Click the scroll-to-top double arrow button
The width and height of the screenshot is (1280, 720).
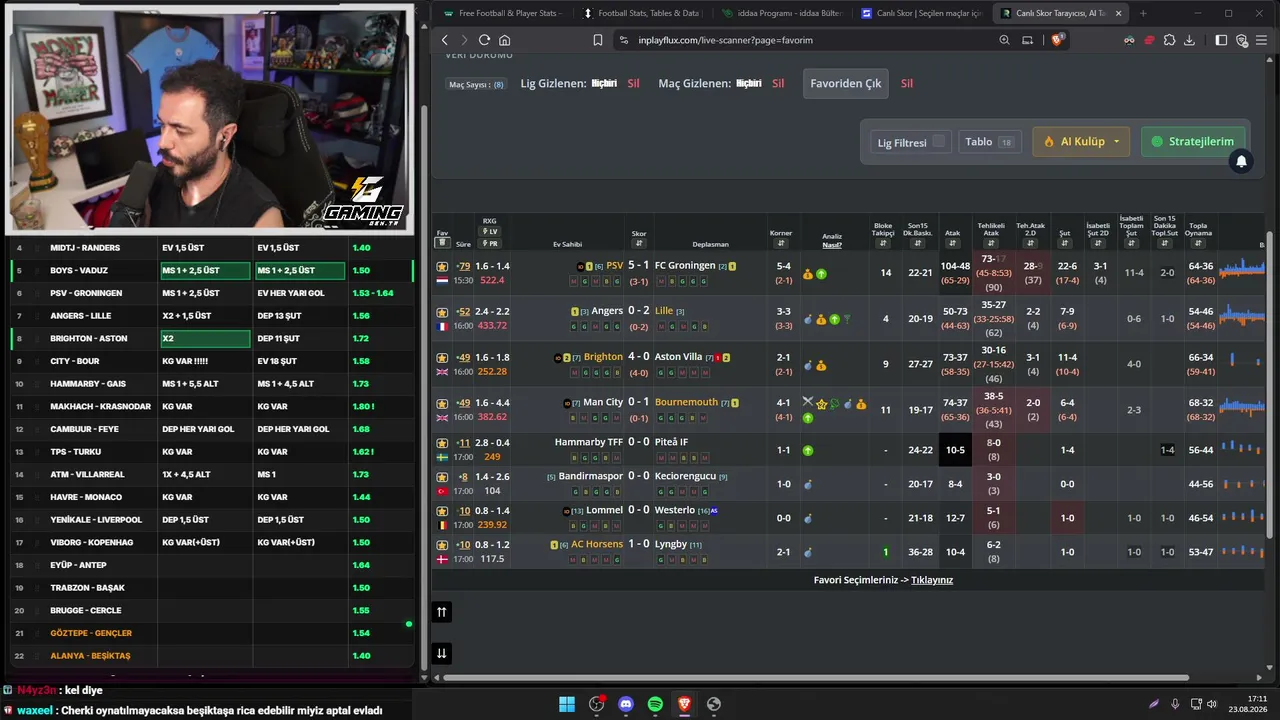click(441, 612)
